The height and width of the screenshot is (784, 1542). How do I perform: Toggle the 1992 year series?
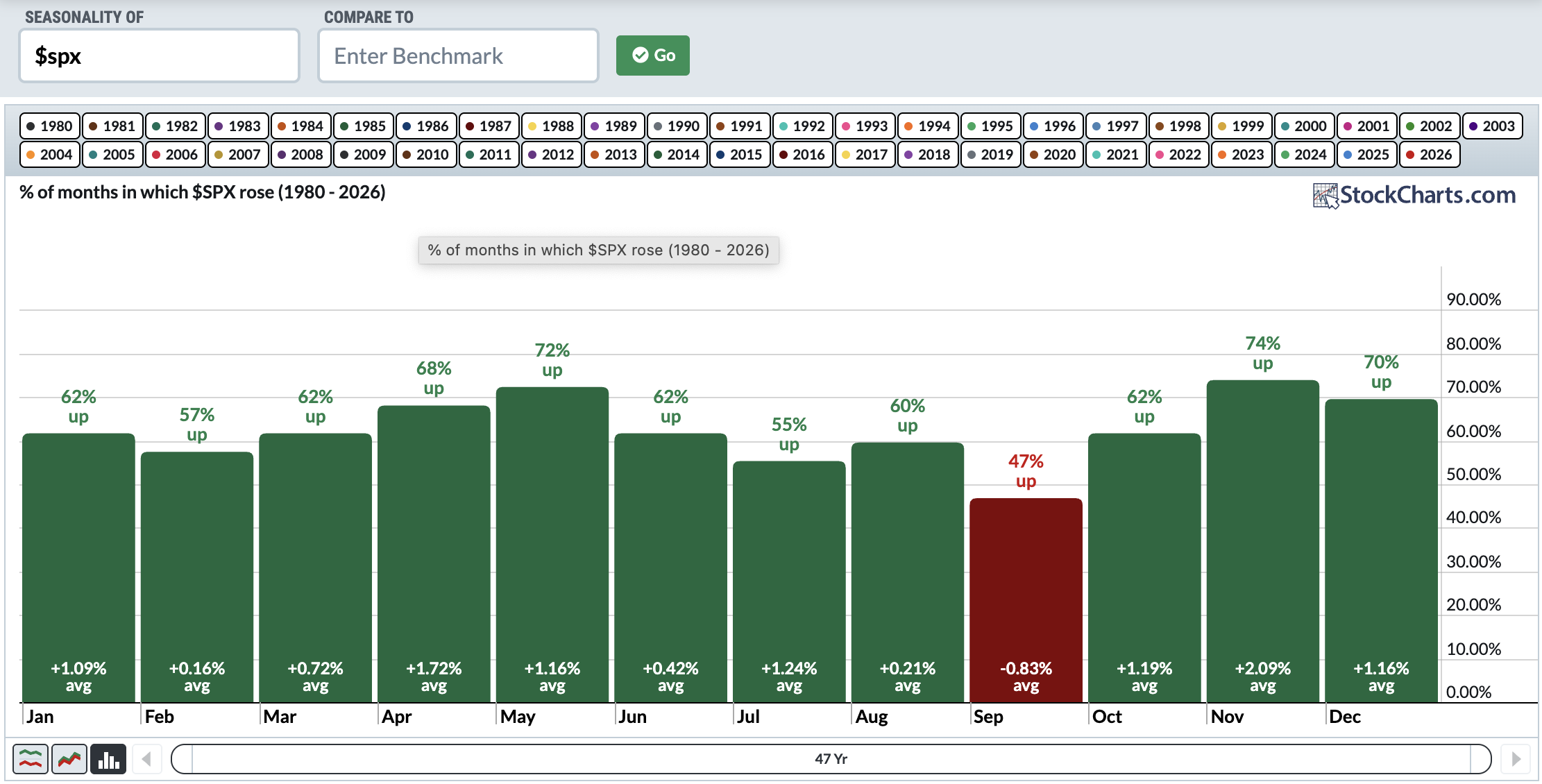[x=802, y=126]
